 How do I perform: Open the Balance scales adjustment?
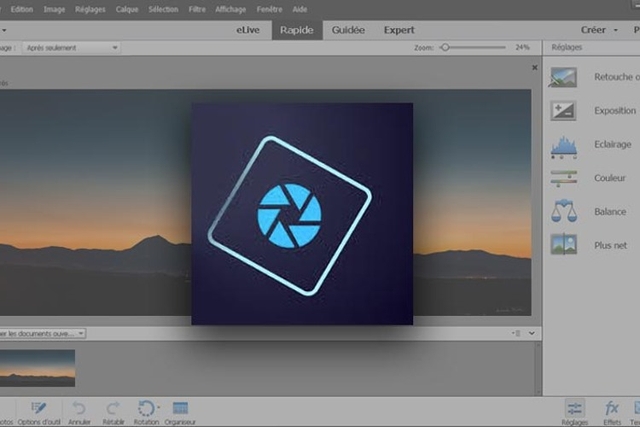pos(564,211)
